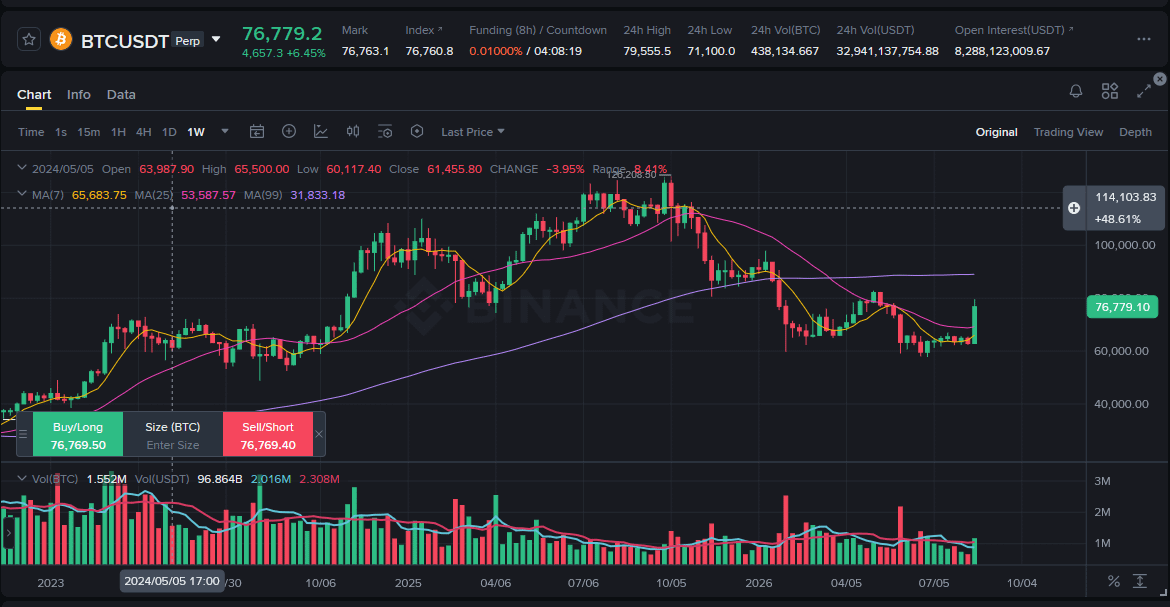
Task: Switch to Trading View chart
Action: click(x=1068, y=132)
